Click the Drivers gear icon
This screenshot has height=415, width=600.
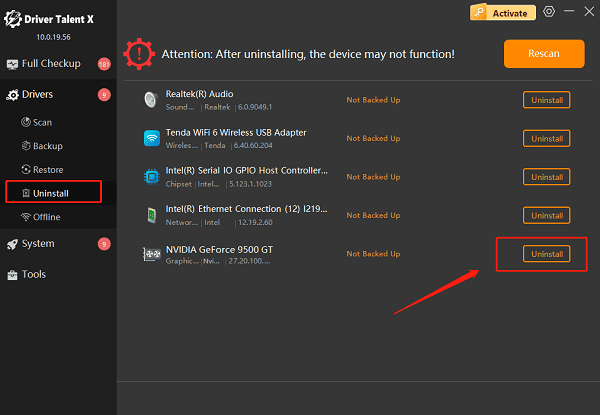(x=12, y=95)
